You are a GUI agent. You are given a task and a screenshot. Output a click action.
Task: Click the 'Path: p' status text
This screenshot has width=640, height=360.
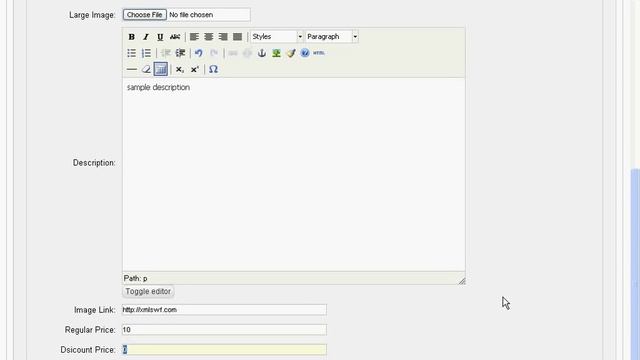136,278
